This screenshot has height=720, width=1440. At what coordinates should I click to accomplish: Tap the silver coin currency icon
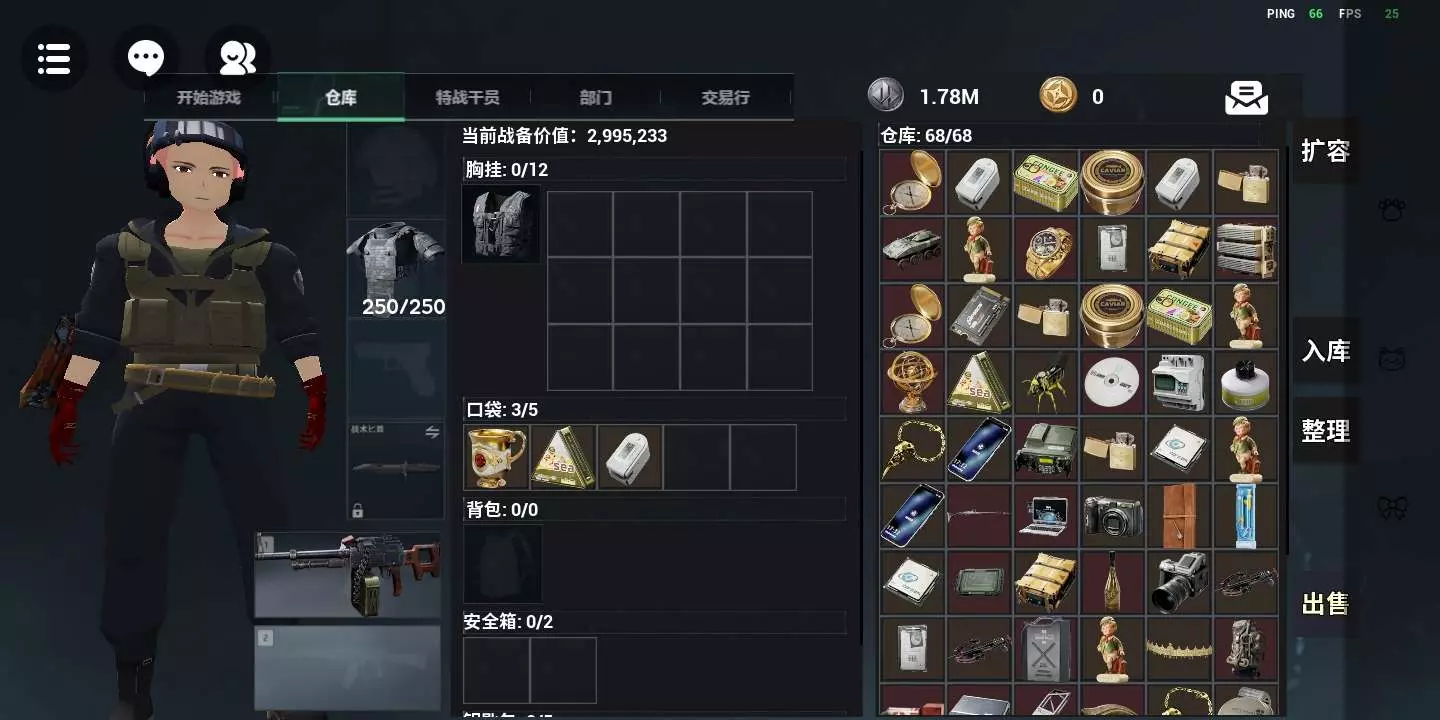click(x=885, y=96)
